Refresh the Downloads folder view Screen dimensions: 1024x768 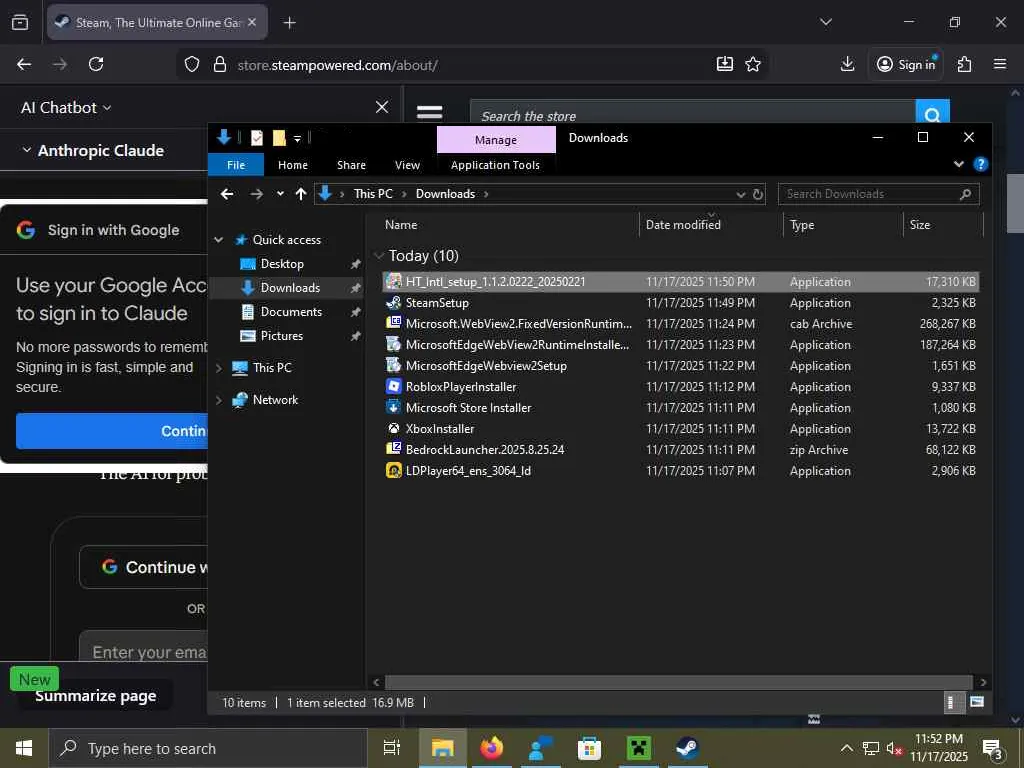pos(758,194)
